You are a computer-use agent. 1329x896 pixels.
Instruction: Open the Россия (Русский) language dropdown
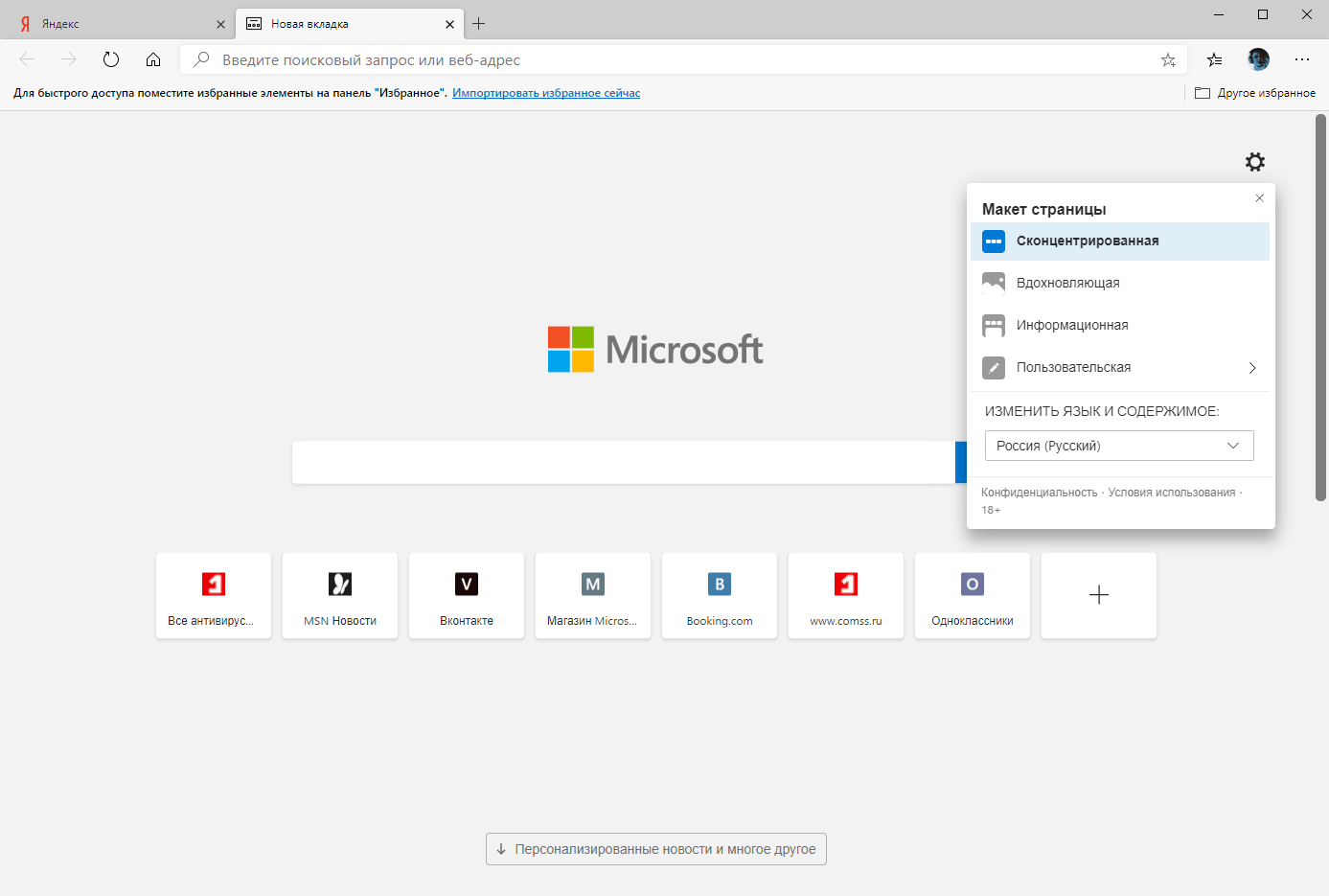(1119, 446)
